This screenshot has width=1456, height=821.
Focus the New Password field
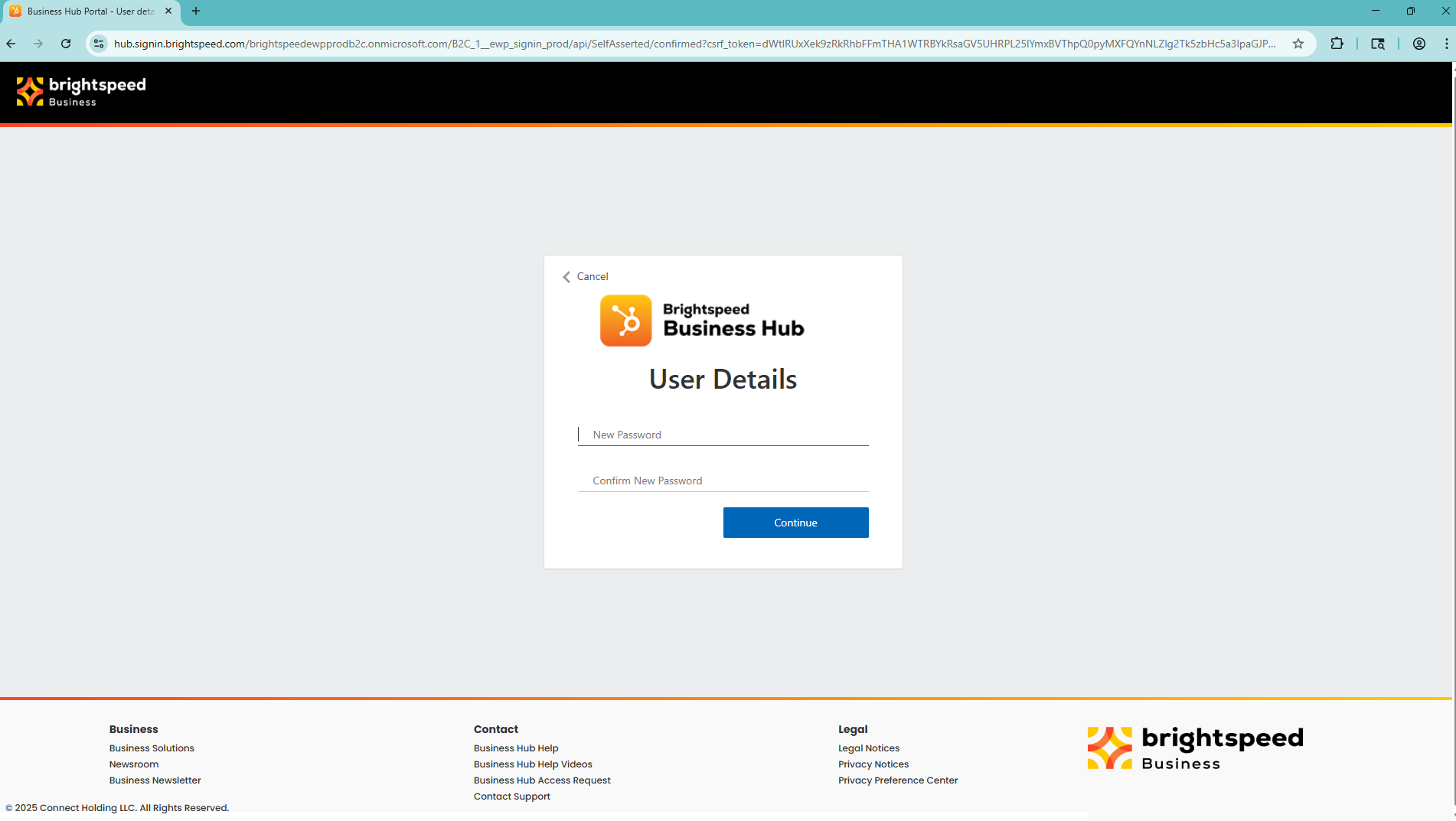(x=723, y=435)
